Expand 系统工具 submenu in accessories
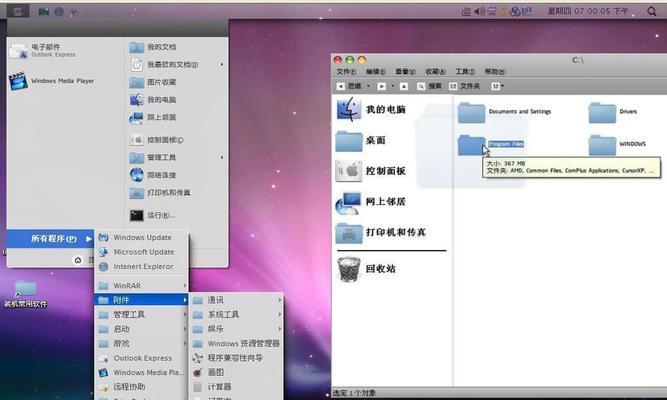The height and width of the screenshot is (400, 667). [x=237, y=314]
